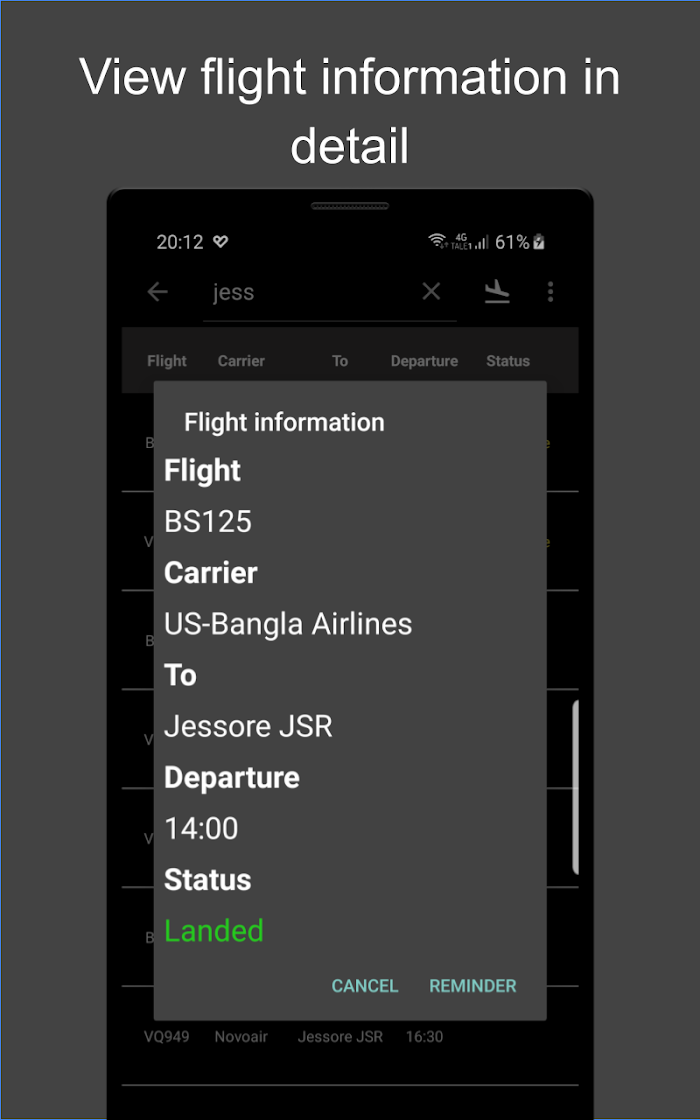Image resolution: width=700 pixels, height=1120 pixels.
Task: Switch to arrivals using plane landing icon
Action: (x=497, y=291)
